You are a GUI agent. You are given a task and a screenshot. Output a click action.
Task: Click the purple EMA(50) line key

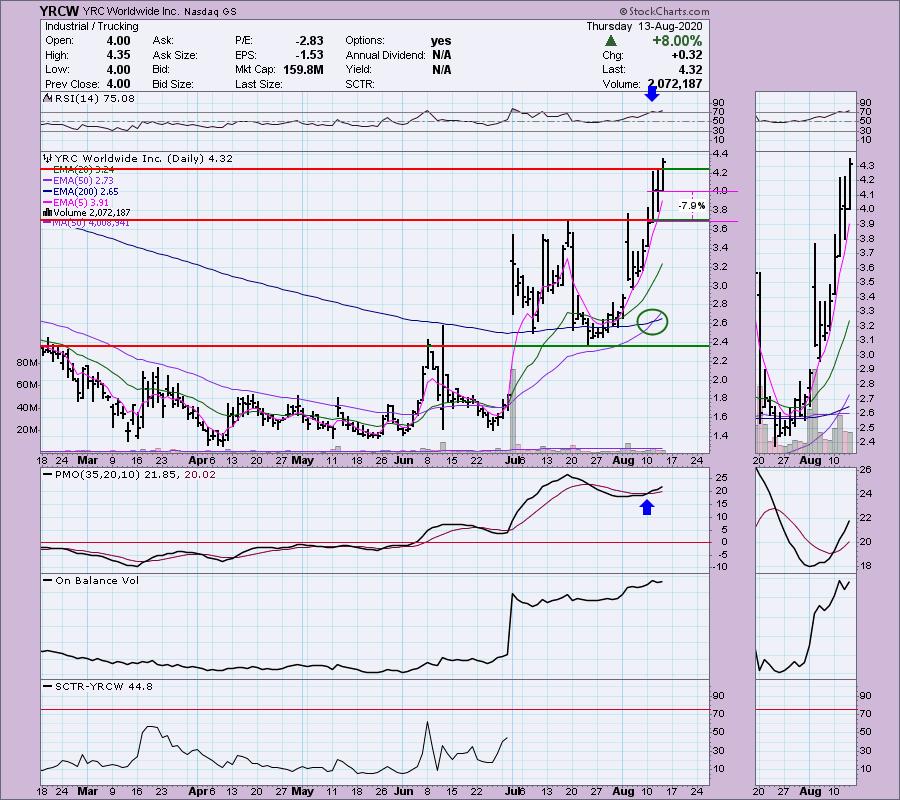pyautogui.click(x=48, y=181)
